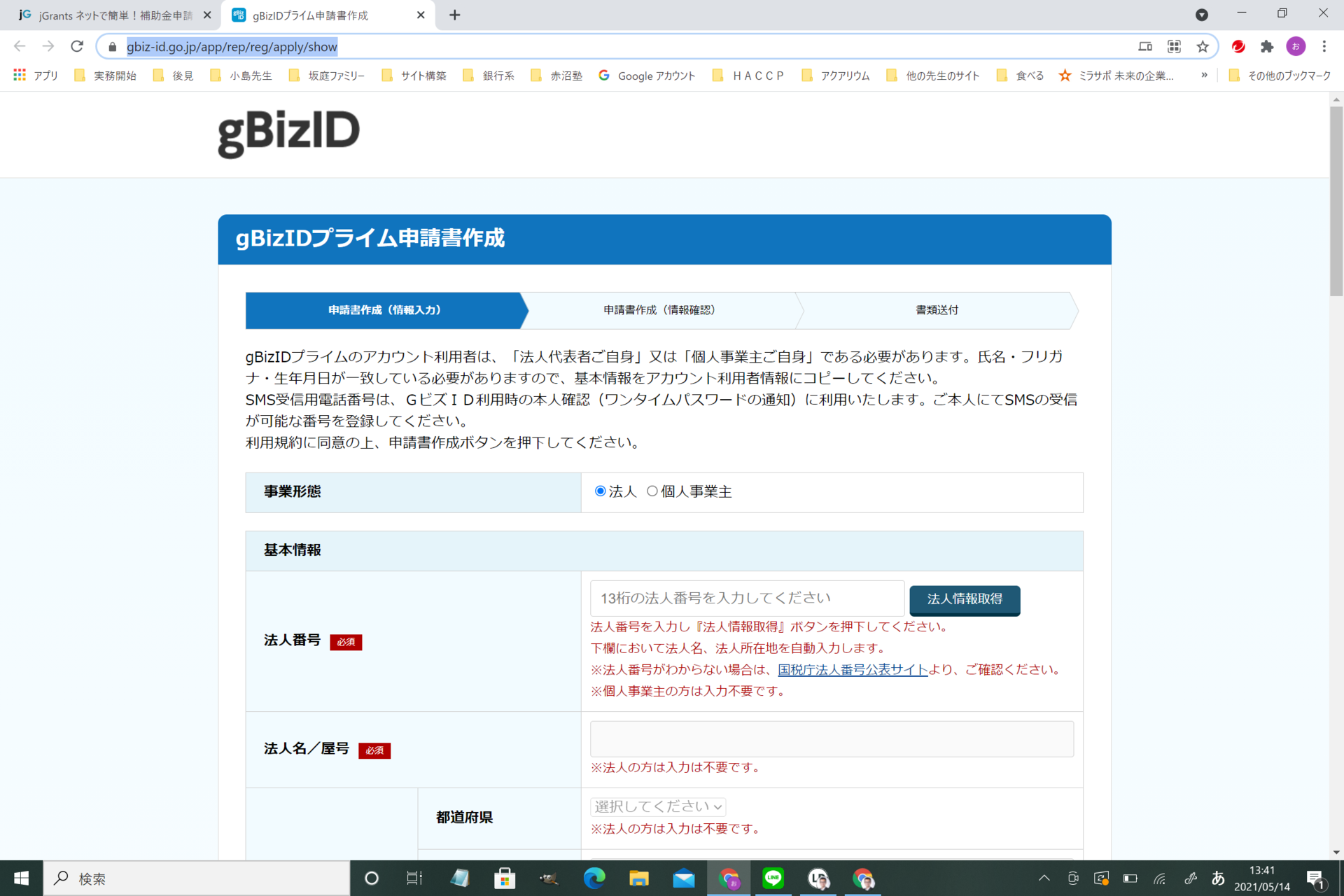The image size is (1344, 896).
Task: Open the アプリ bookmarks shortcut
Action: coord(36,75)
